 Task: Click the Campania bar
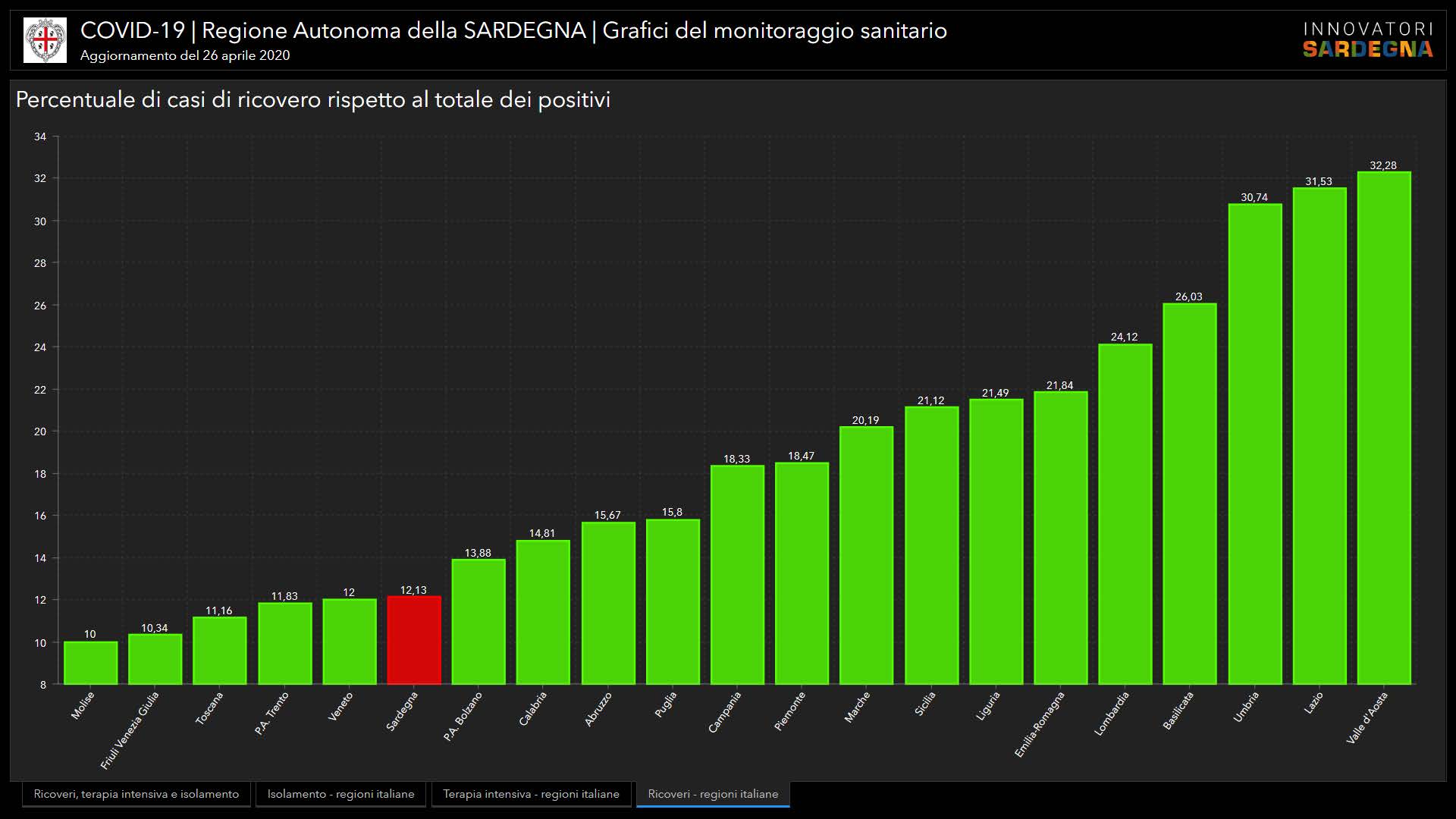point(737,575)
